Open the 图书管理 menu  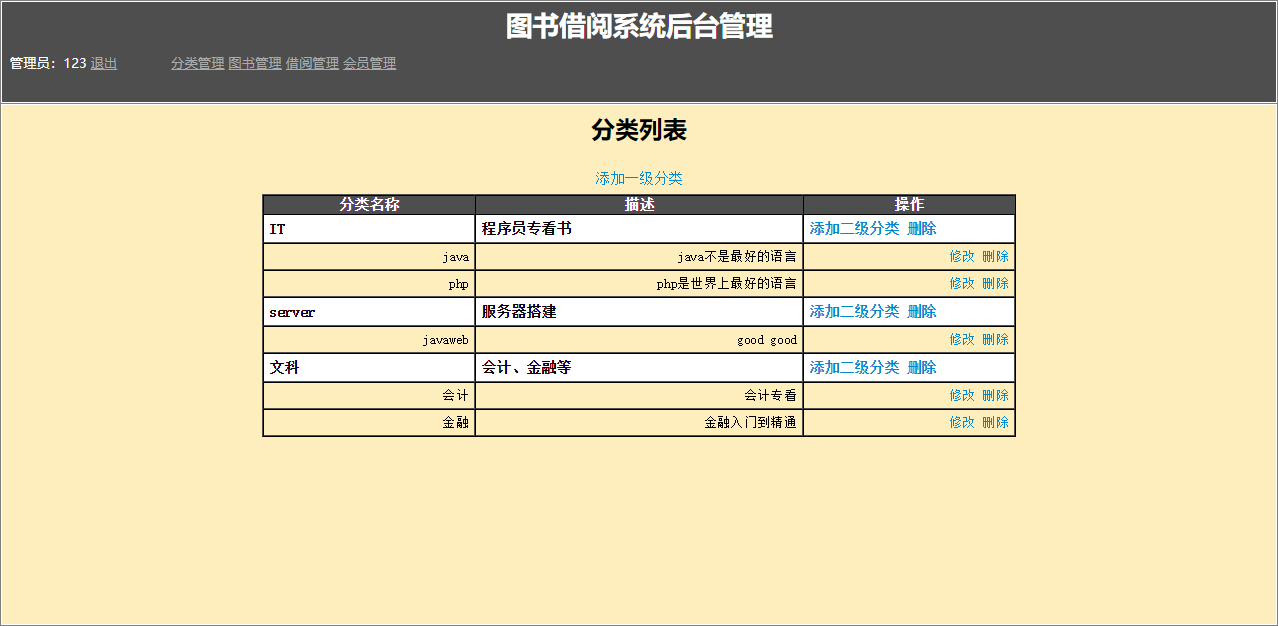255,63
